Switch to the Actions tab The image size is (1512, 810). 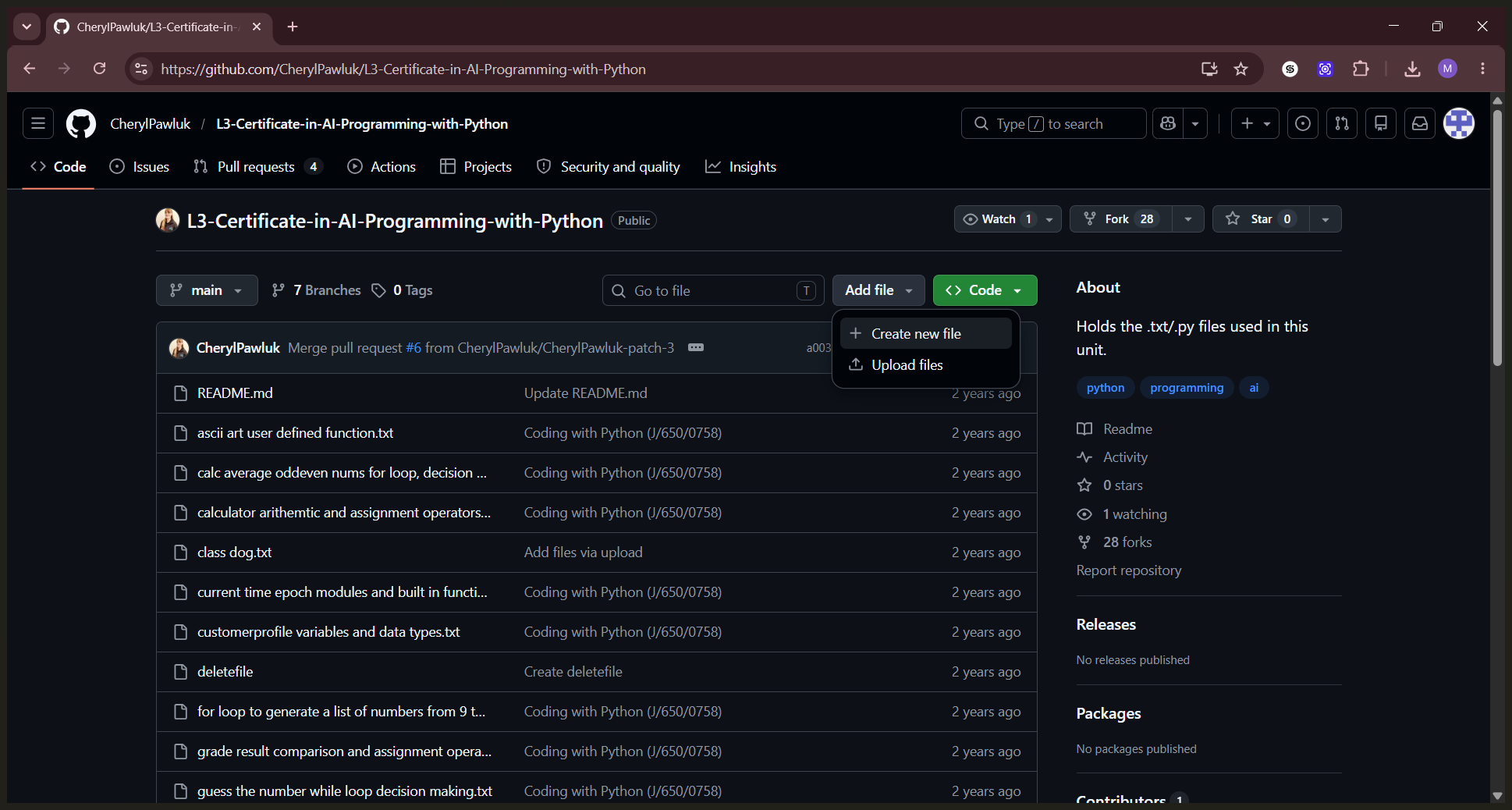click(x=382, y=167)
